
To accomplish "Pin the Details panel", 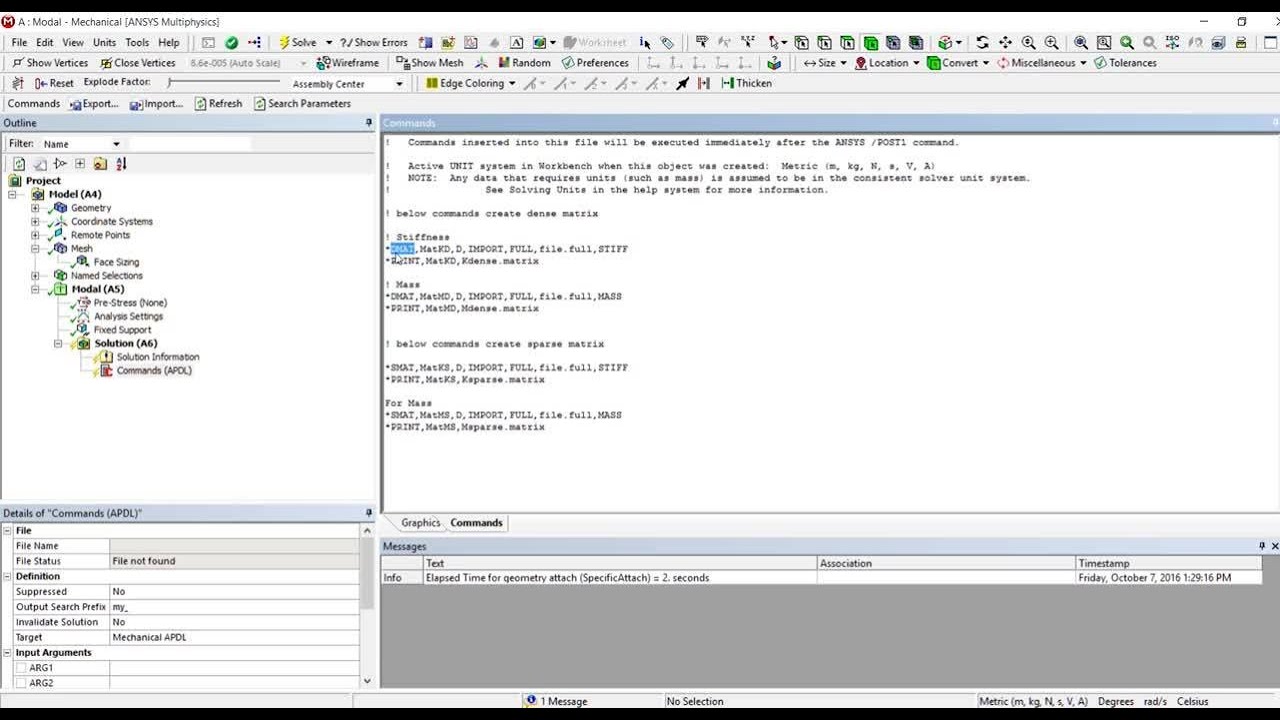I will tap(369, 513).
